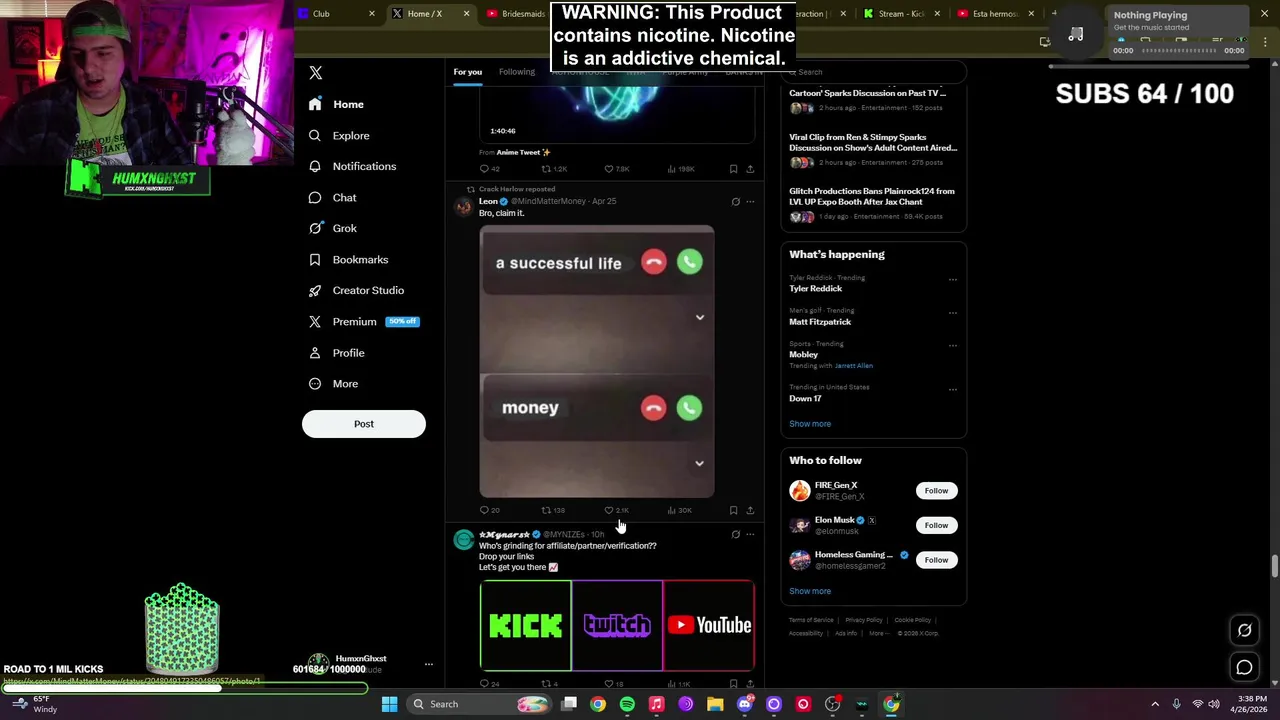Open account menu next to HumxnGhxst

pyautogui.click(x=428, y=664)
